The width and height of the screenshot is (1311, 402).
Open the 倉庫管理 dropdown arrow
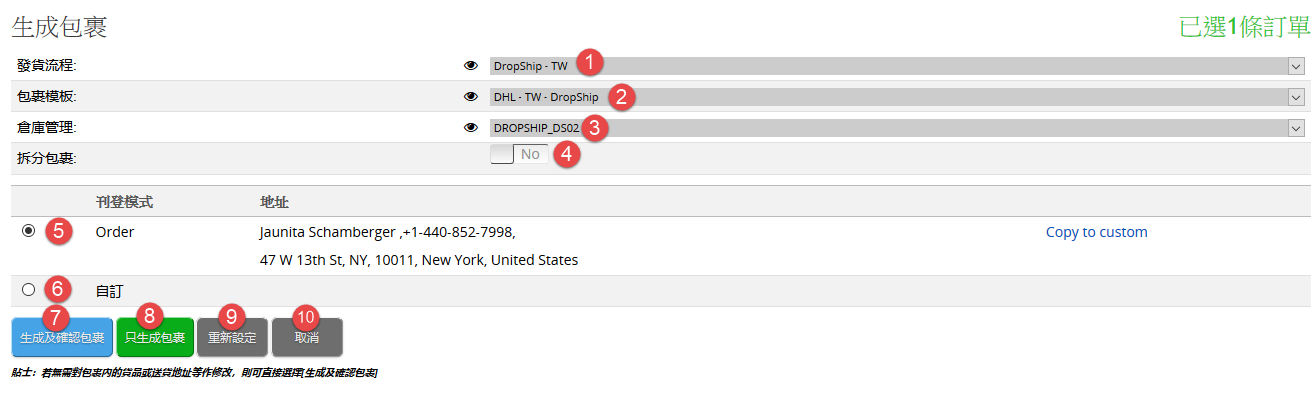[x=1296, y=128]
